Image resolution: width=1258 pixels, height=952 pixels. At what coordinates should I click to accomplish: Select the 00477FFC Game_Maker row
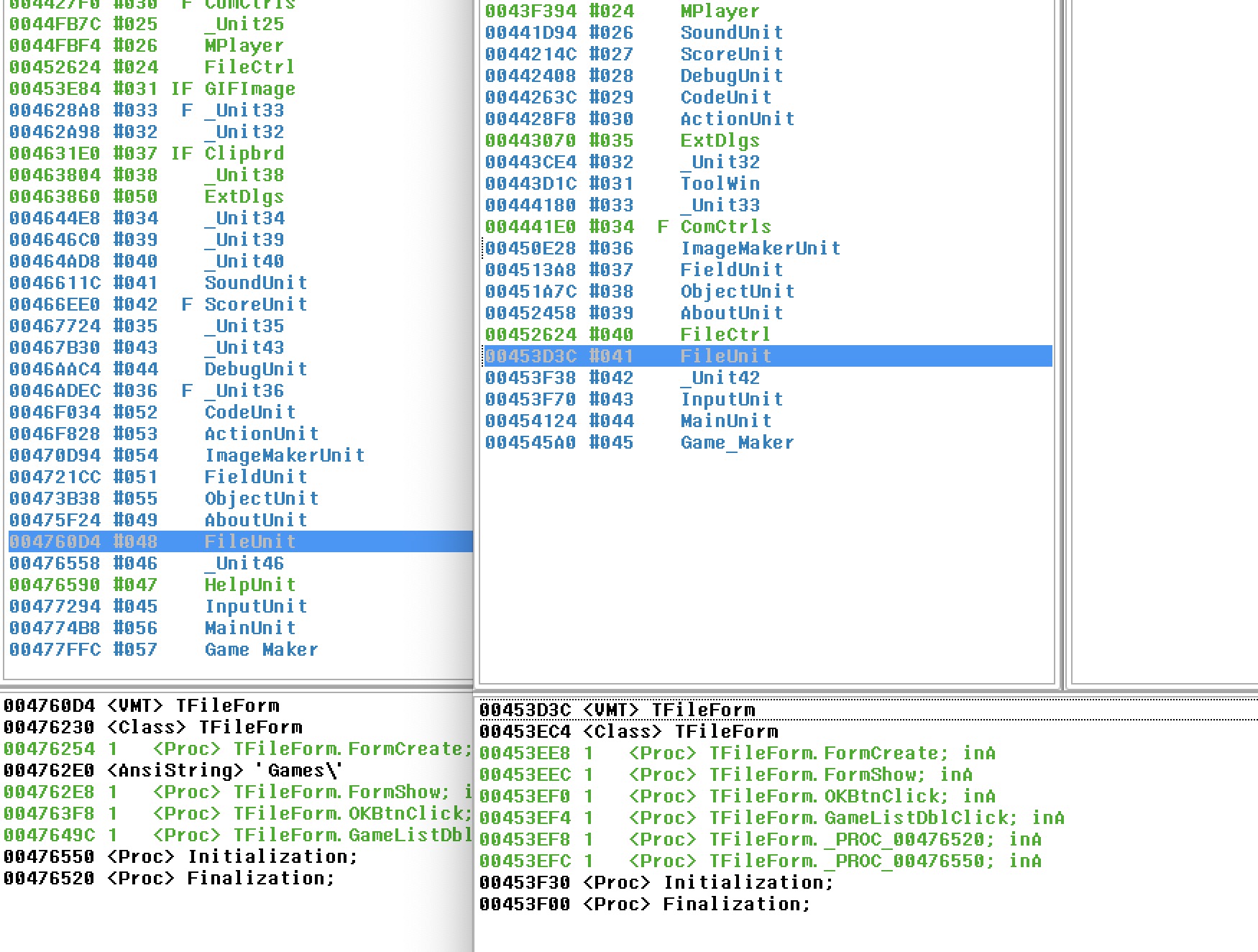click(x=240, y=649)
